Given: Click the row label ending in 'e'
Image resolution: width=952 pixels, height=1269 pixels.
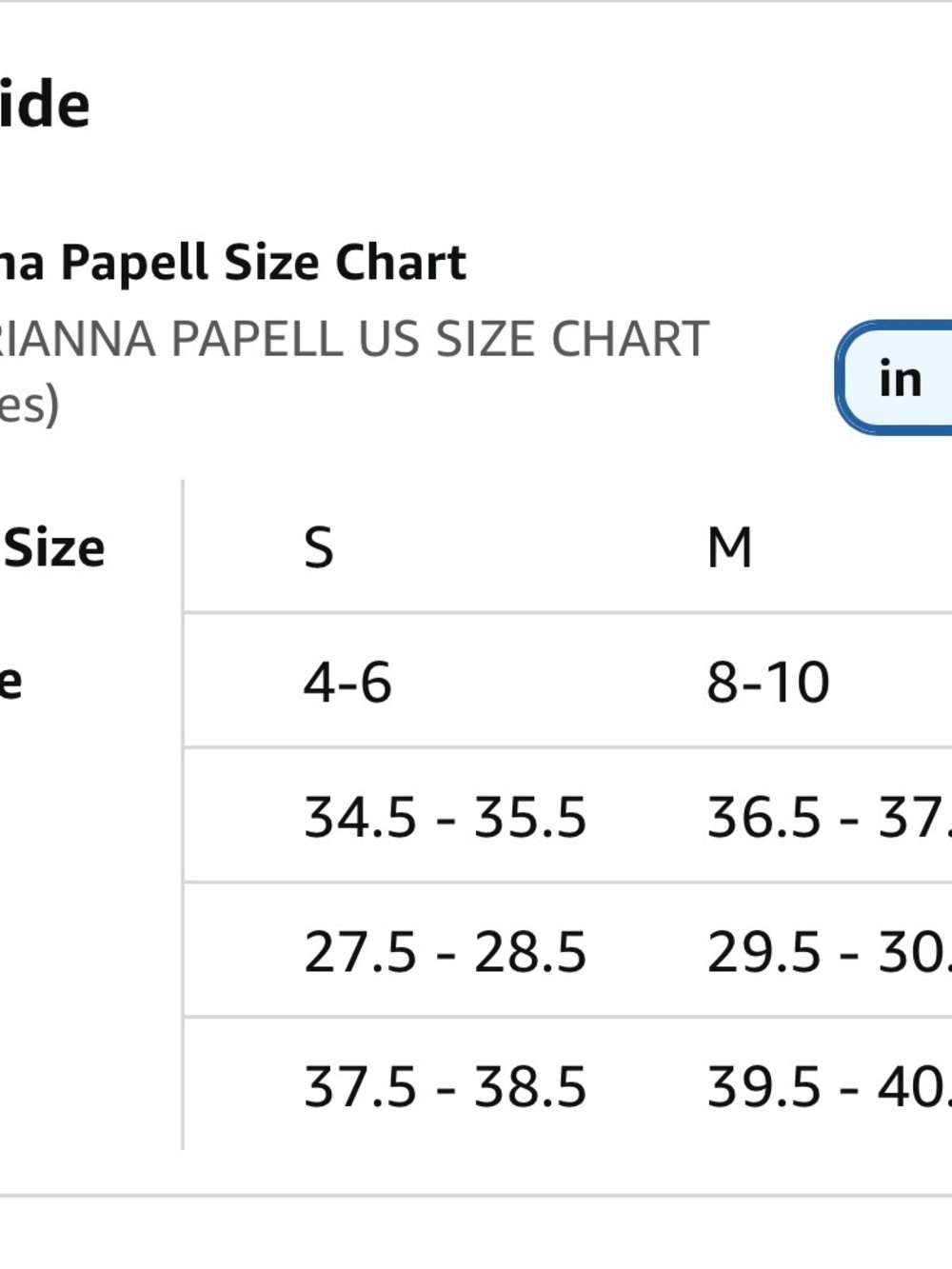Looking at the screenshot, I should pos(10,683).
